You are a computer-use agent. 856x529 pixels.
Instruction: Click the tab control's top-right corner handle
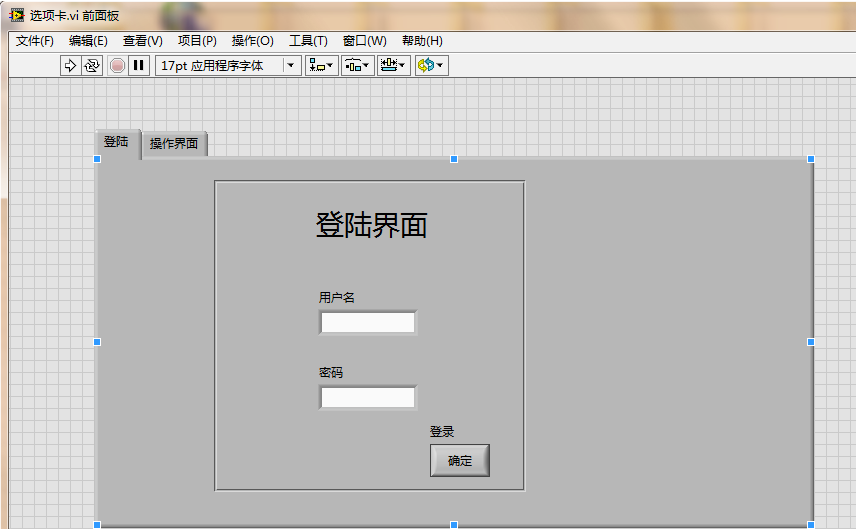tap(811, 159)
